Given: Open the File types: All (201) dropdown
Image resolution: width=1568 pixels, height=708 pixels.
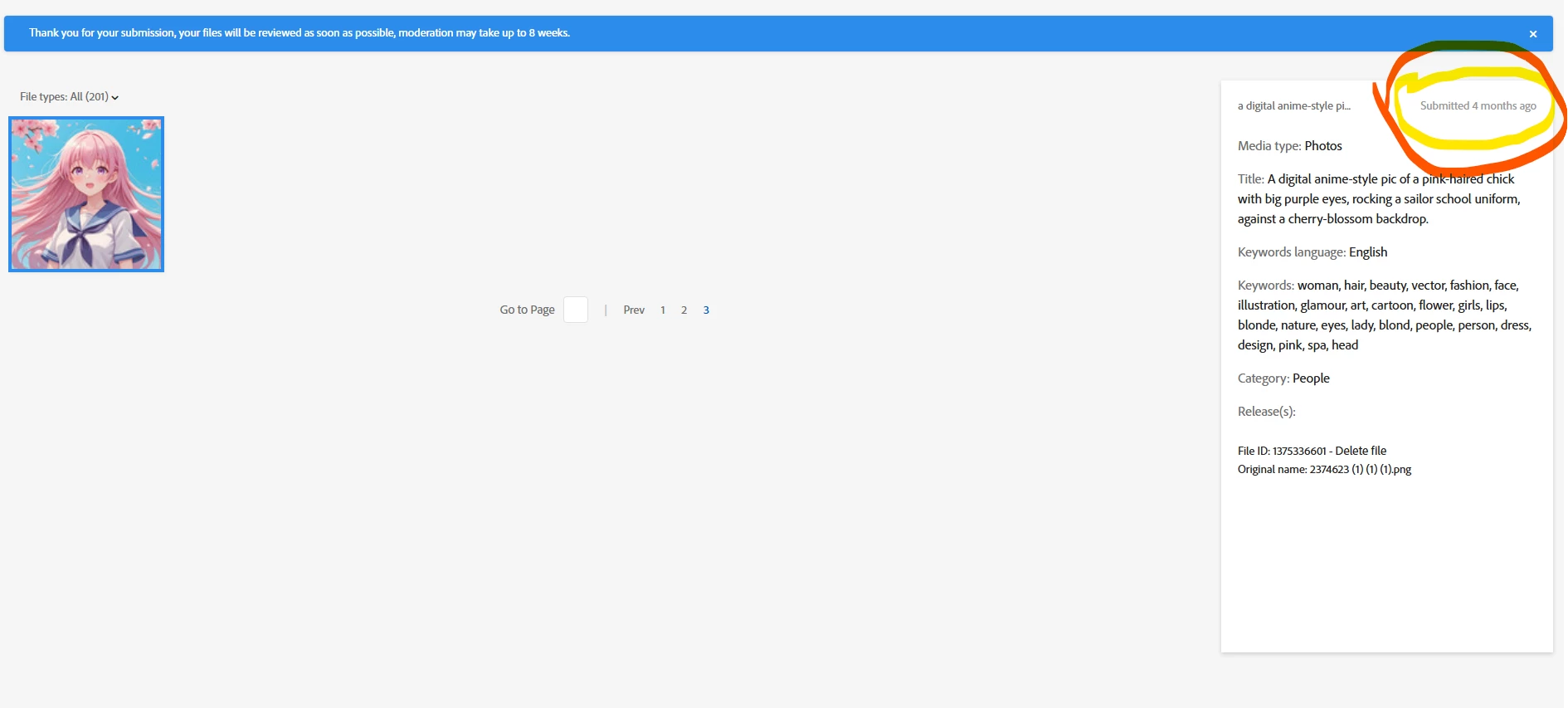Looking at the screenshot, I should coord(70,97).
